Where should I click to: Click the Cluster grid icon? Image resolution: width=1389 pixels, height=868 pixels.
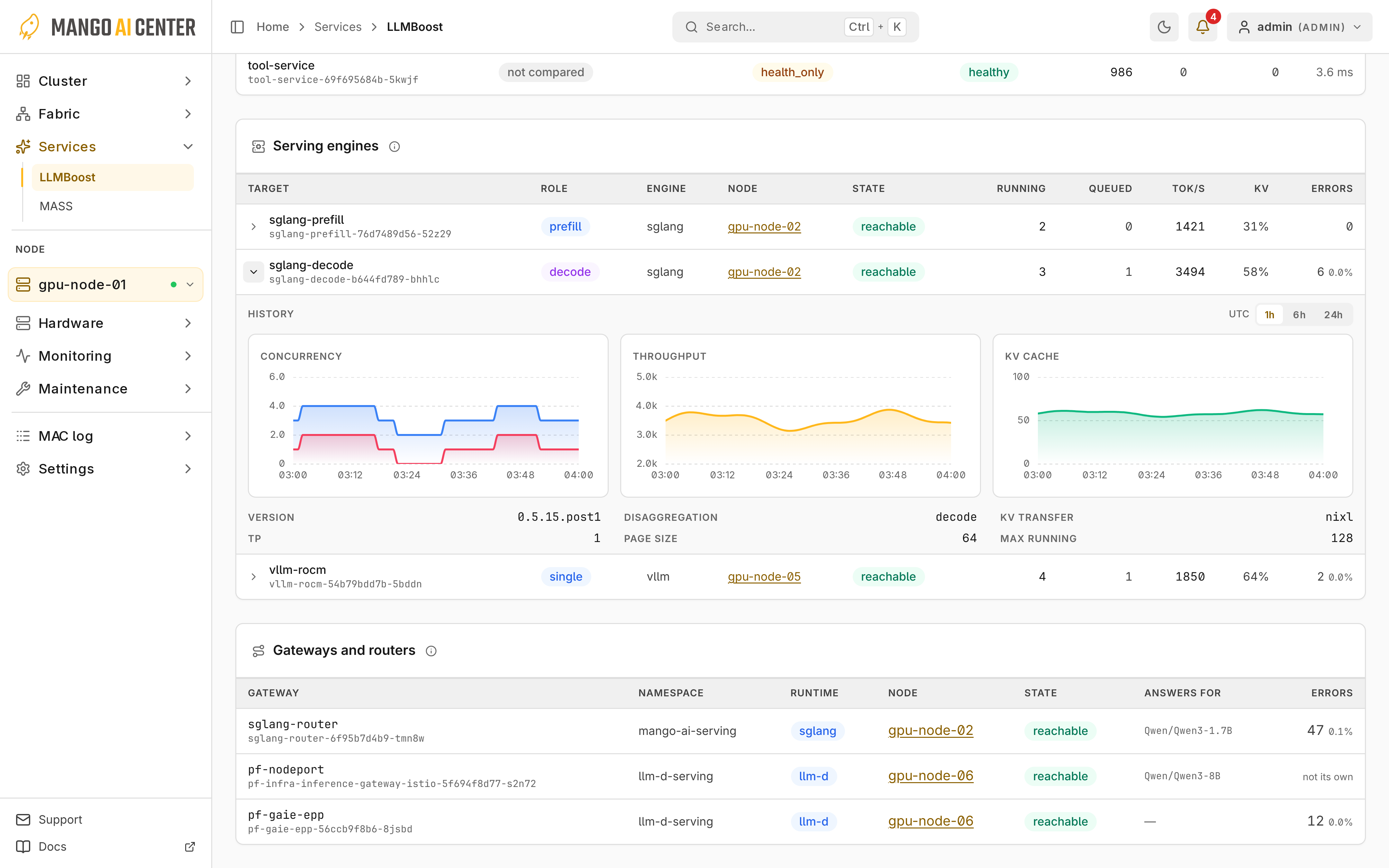pos(23,81)
